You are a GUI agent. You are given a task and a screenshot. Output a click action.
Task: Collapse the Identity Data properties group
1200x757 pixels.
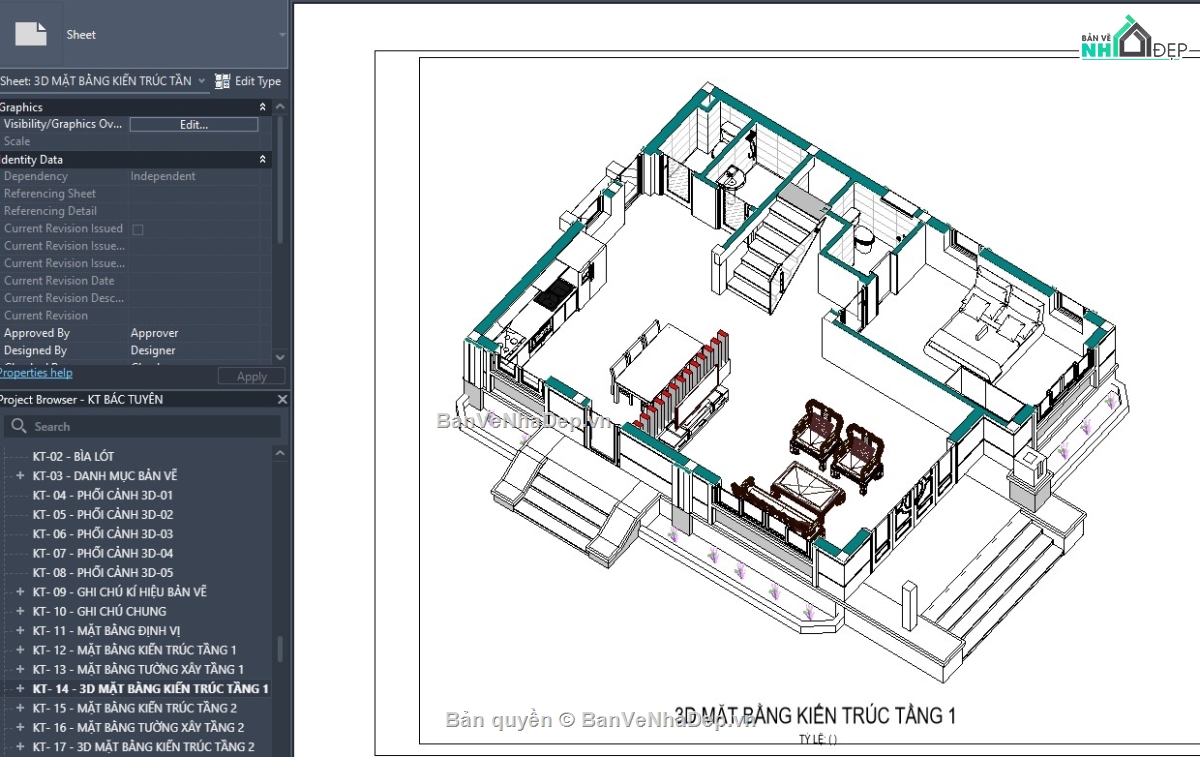[x=263, y=159]
